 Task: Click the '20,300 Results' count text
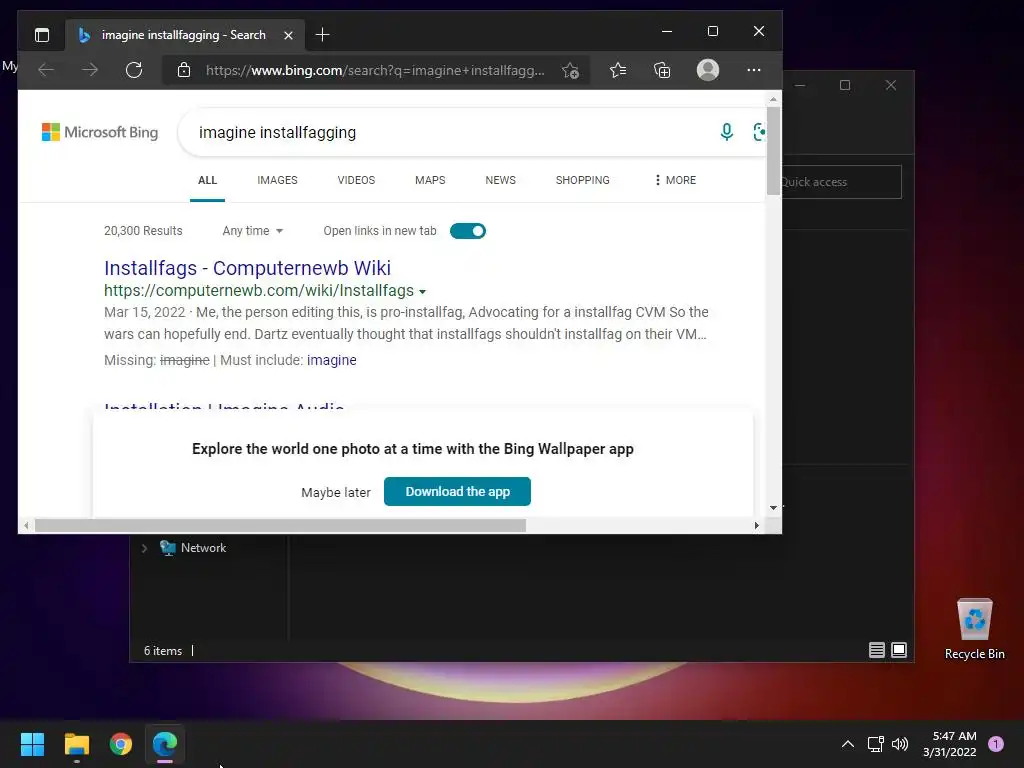[143, 231]
